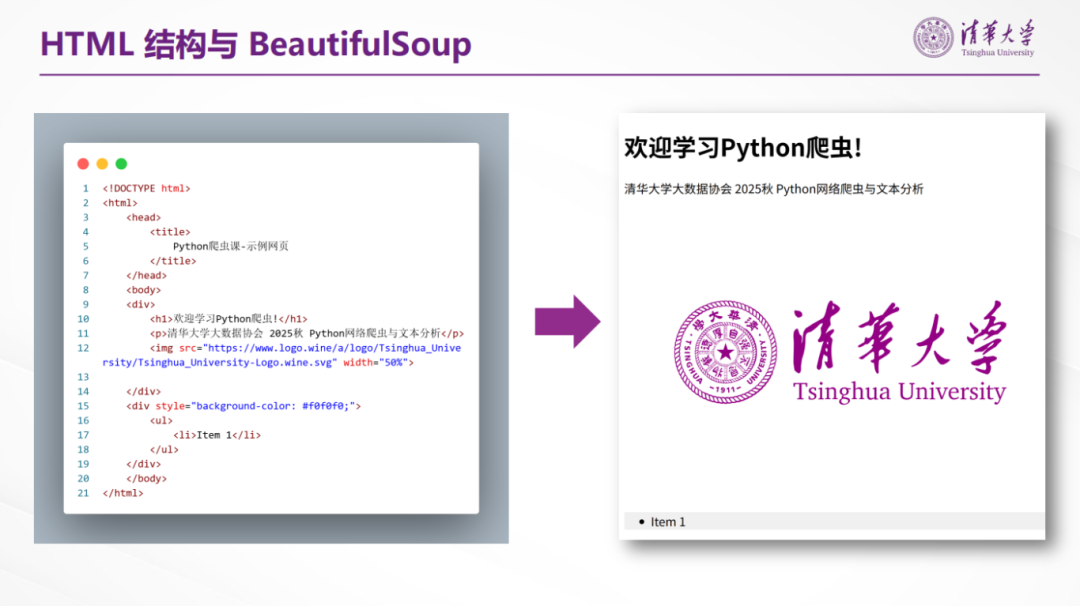The width and height of the screenshot is (1080, 606).
Task: Click the '<li>Item 1</li>' code line
Action: [x=217, y=435]
